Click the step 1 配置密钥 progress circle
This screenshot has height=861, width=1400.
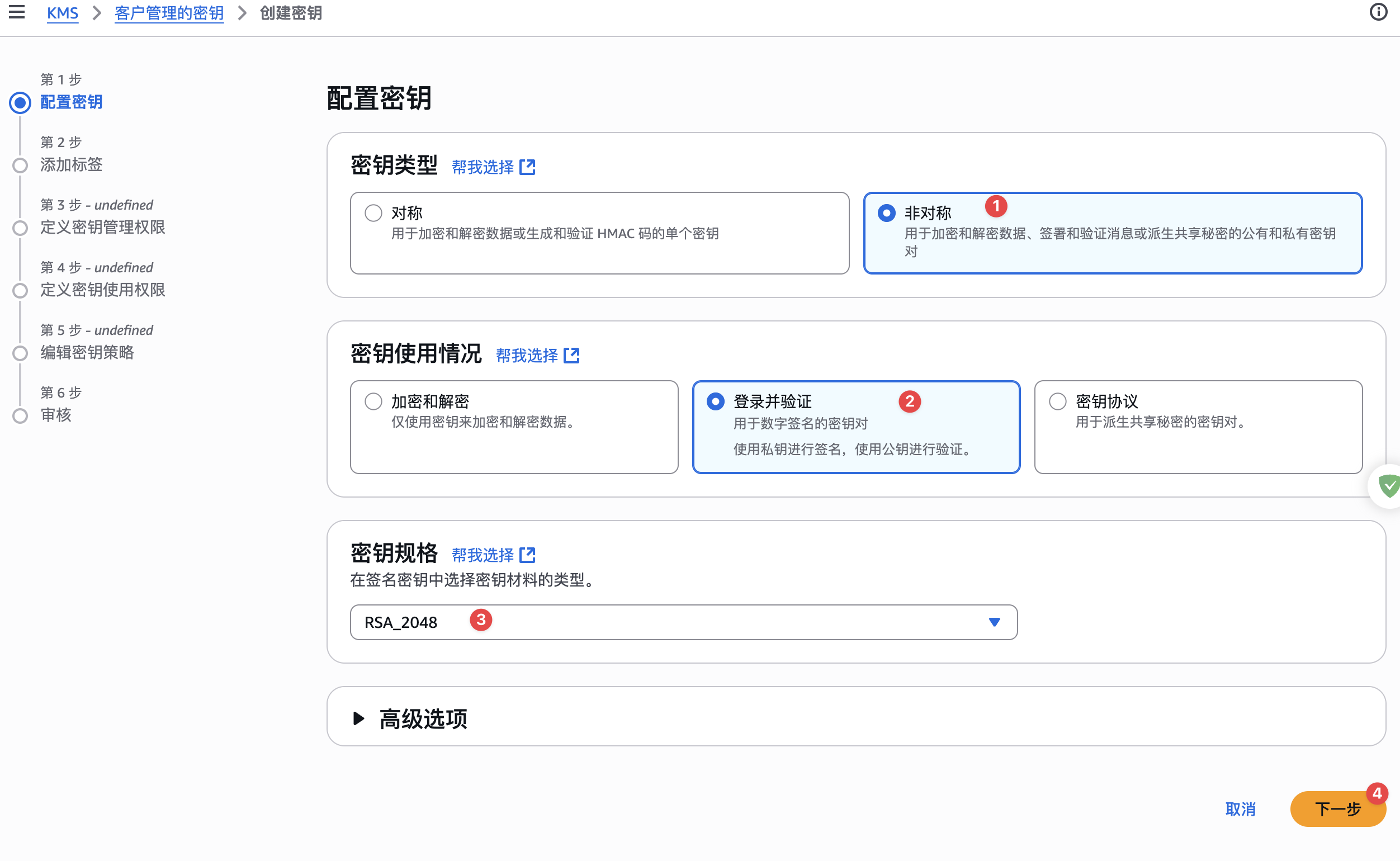pos(20,102)
